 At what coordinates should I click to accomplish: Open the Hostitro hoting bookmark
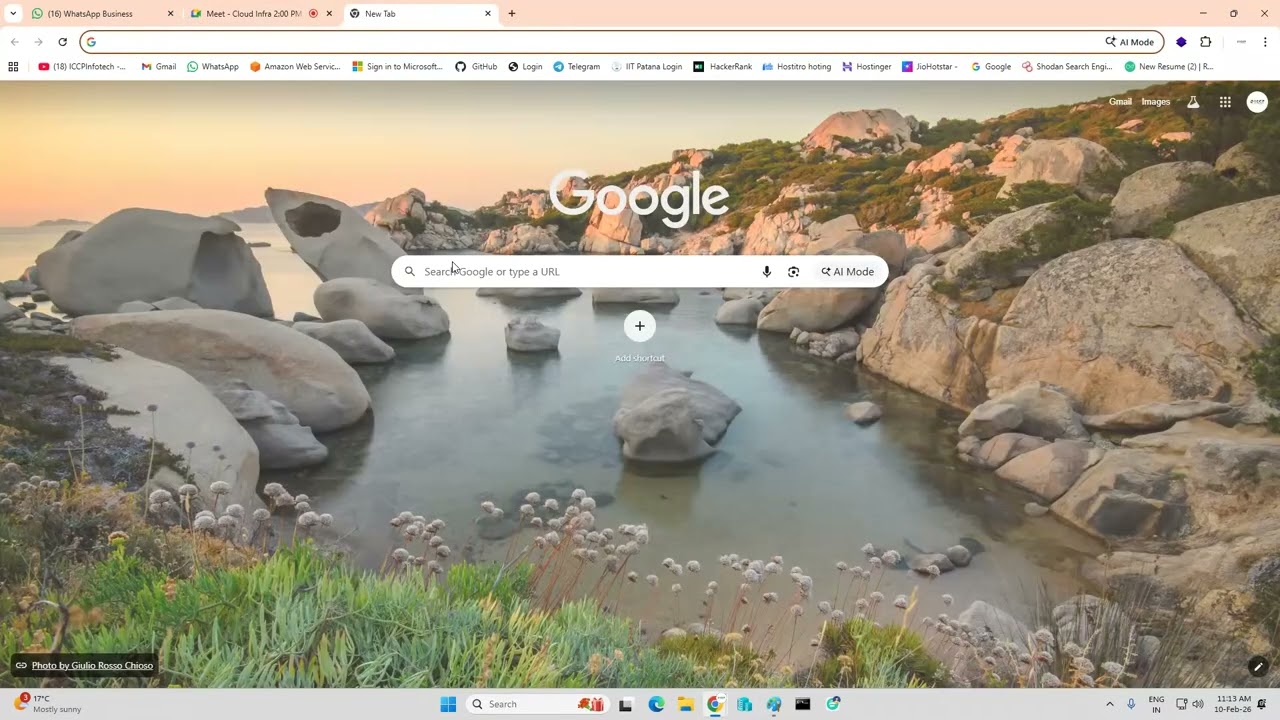pyautogui.click(x=797, y=67)
